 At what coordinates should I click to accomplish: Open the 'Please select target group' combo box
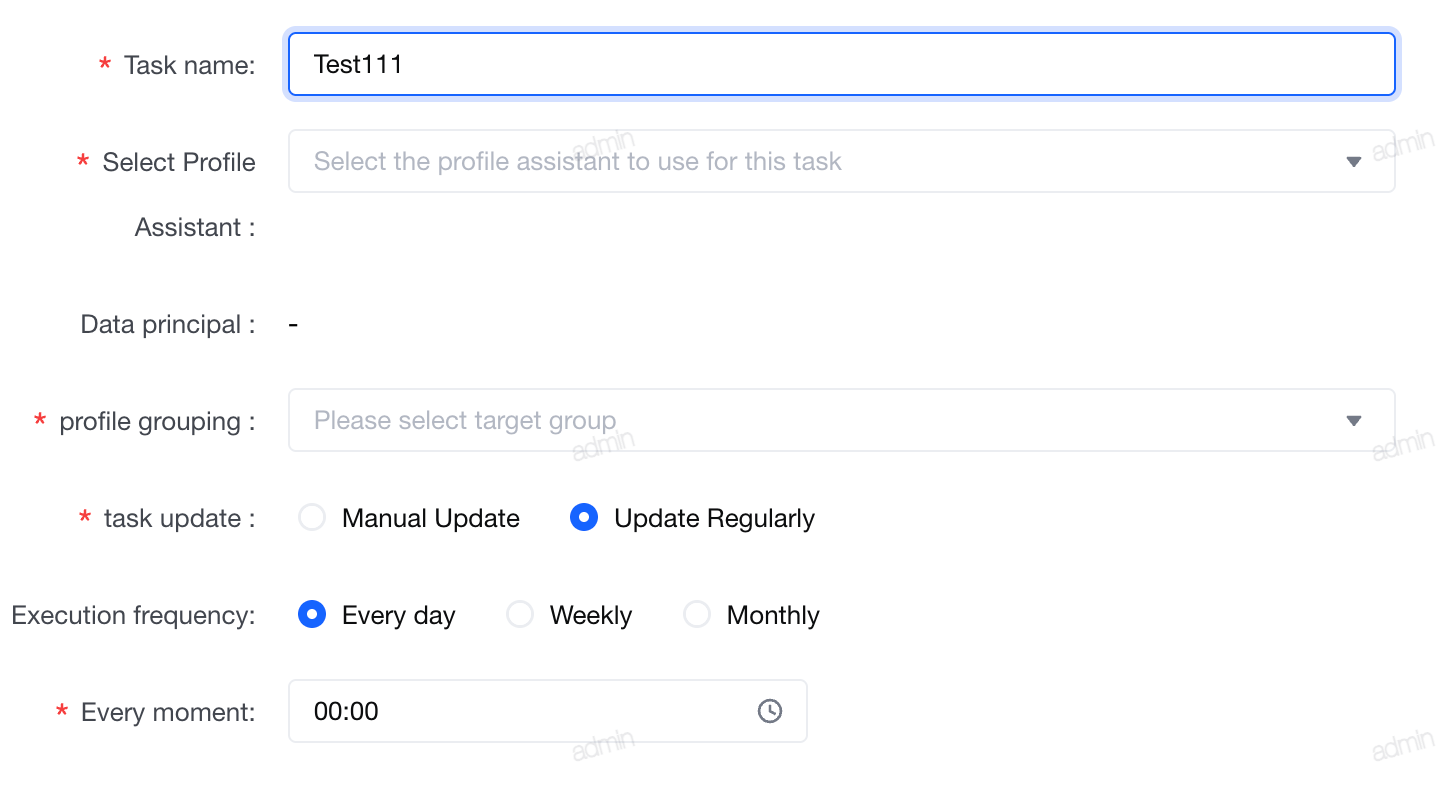(x=841, y=420)
